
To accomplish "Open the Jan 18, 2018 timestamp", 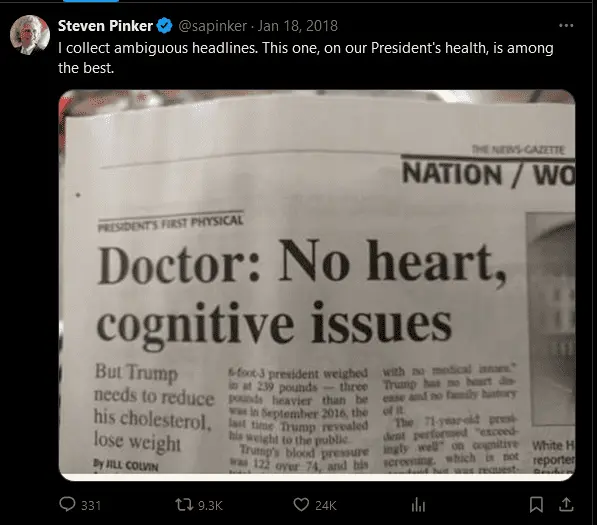I will point(298,26).
